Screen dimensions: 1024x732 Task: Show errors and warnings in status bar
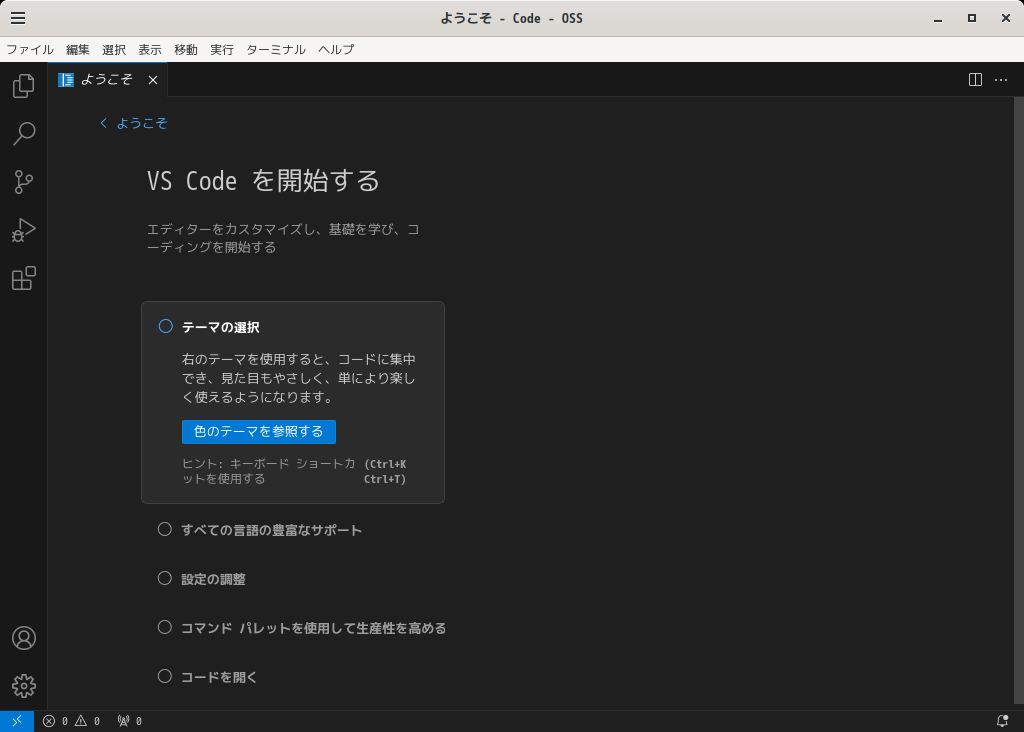[x=71, y=721]
